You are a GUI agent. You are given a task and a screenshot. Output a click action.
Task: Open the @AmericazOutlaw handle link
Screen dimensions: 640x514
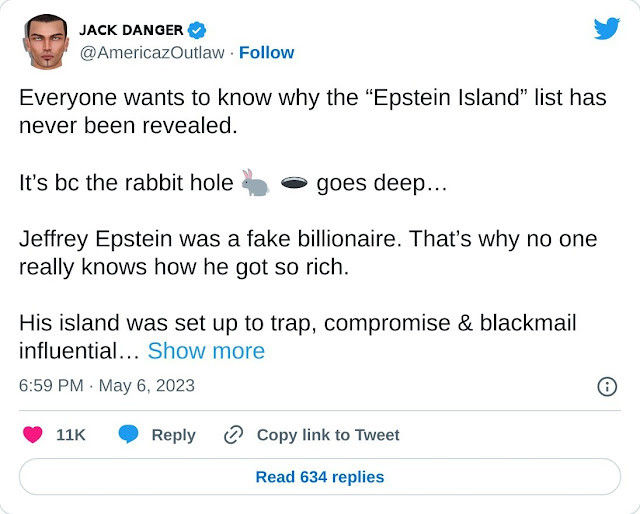click(x=150, y=52)
